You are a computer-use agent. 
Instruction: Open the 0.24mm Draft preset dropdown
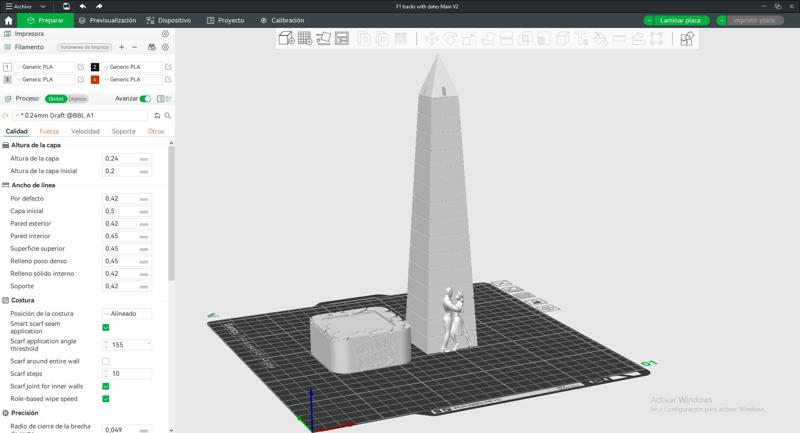[80, 116]
